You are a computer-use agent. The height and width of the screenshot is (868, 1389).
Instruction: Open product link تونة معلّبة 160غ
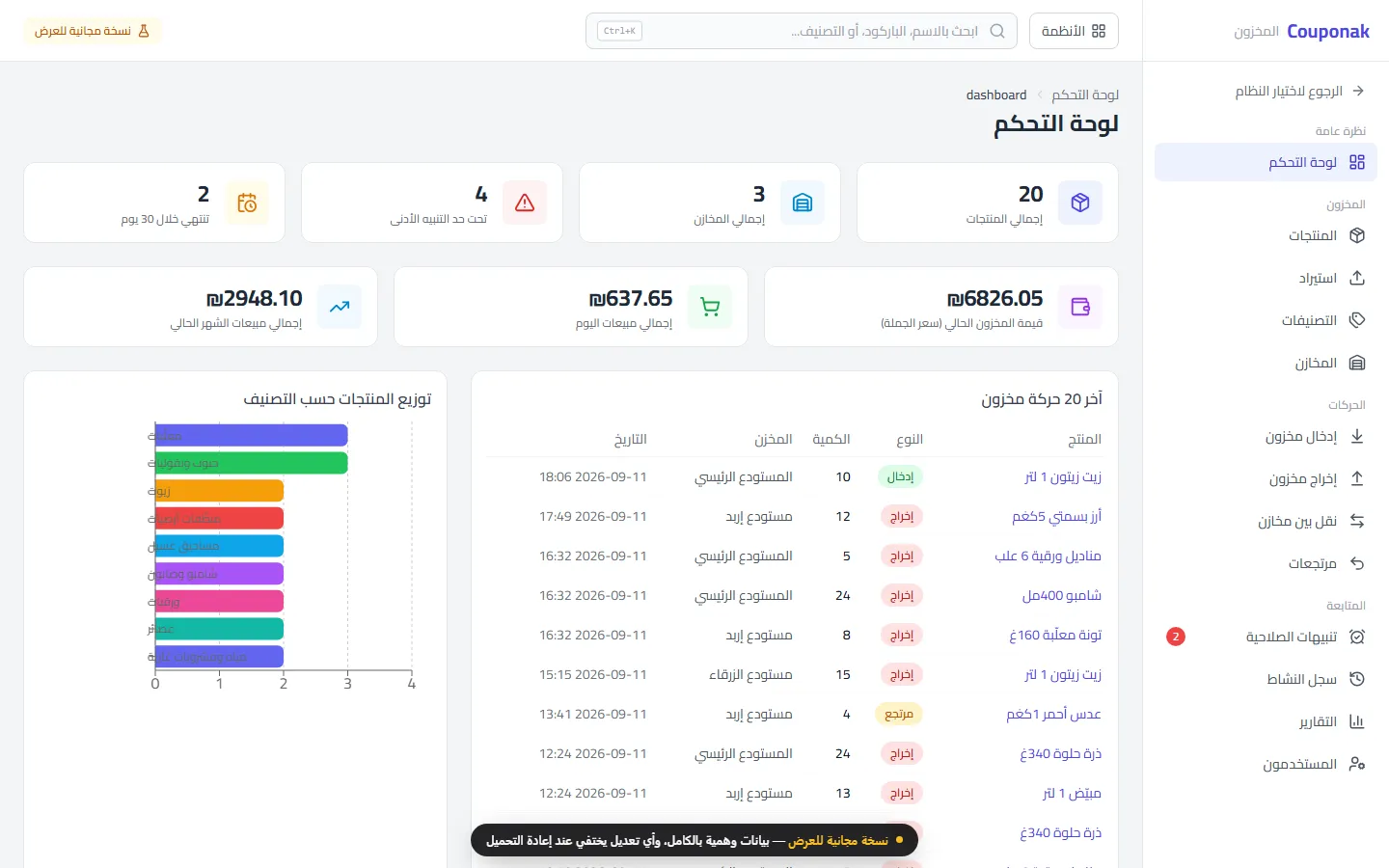(1055, 635)
